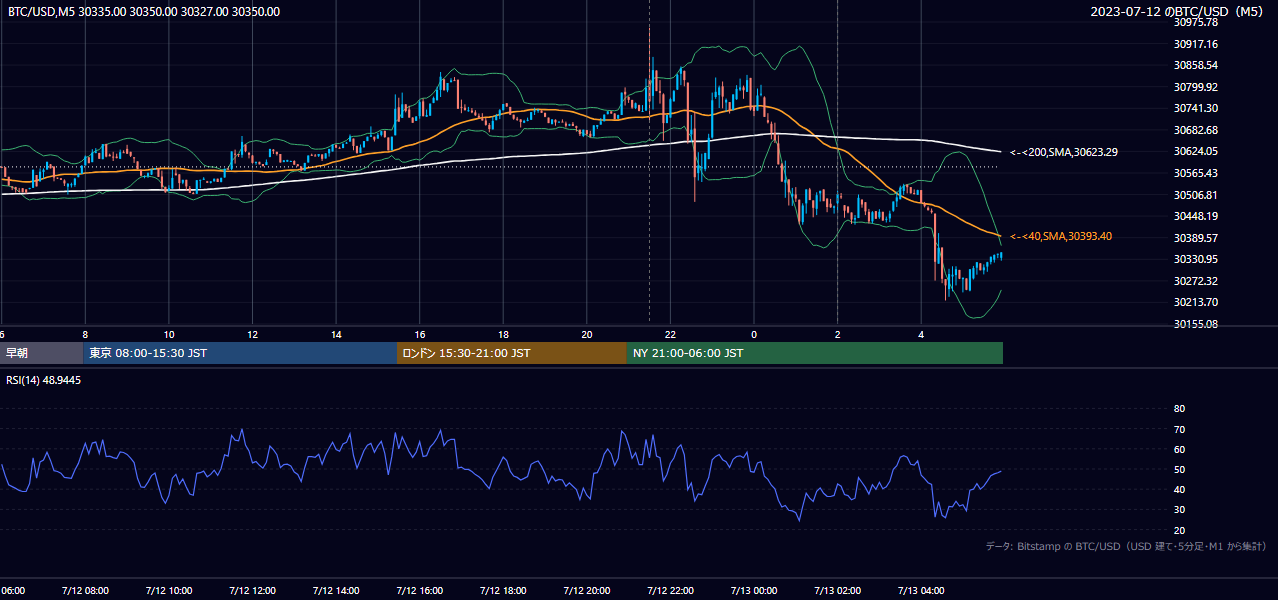Screen dimensions: 1278x600
Task: Select the 早朝 session bar
Action: click(40, 353)
